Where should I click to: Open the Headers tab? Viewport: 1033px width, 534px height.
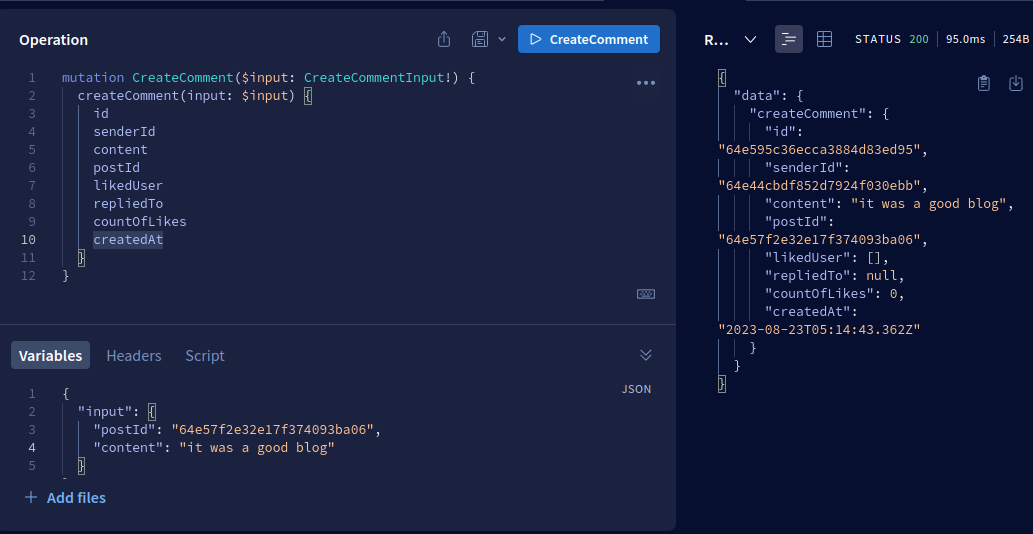coord(134,356)
